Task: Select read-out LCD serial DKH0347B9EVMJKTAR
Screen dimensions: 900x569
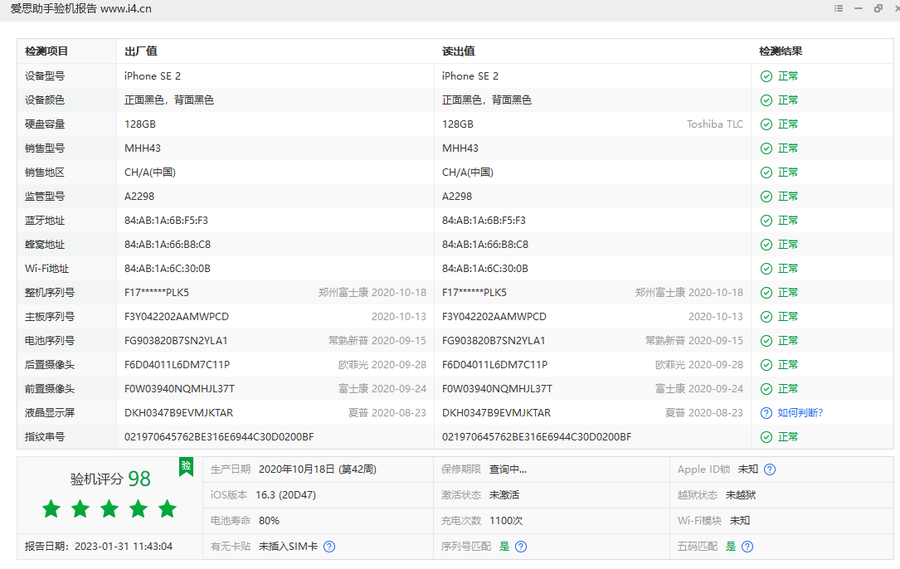Action: (496, 413)
